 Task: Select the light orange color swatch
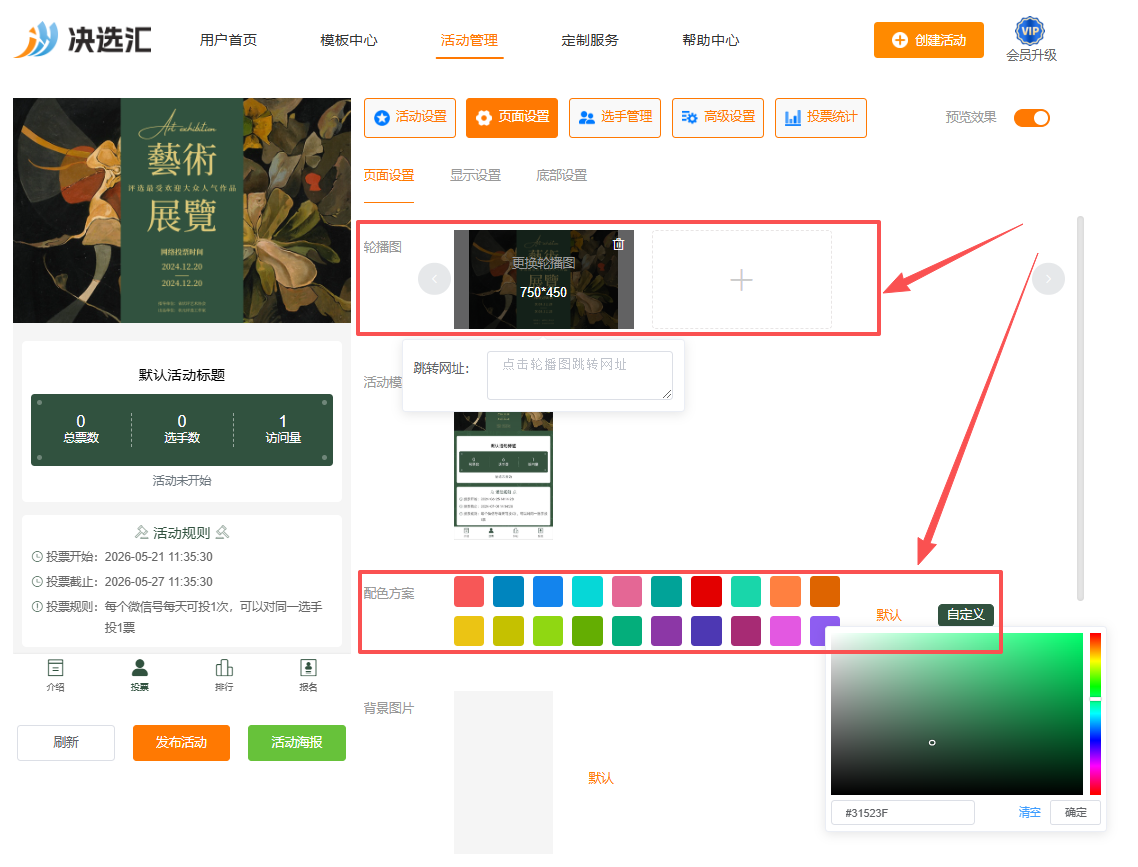pos(785,591)
